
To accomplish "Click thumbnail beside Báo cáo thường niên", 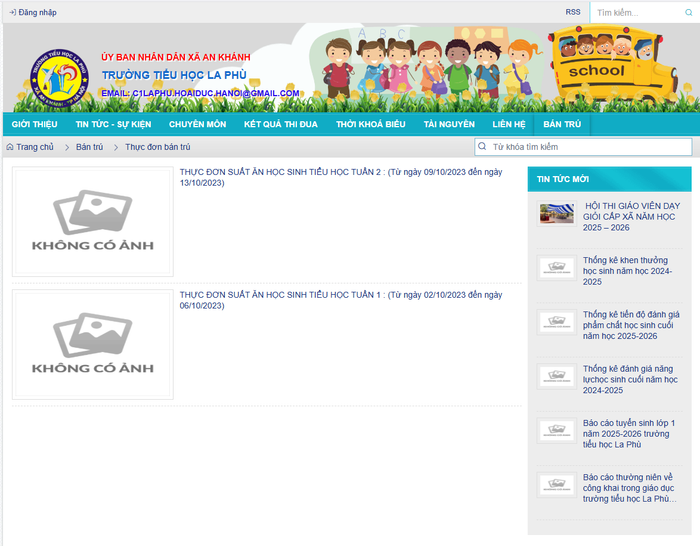I will 557,485.
